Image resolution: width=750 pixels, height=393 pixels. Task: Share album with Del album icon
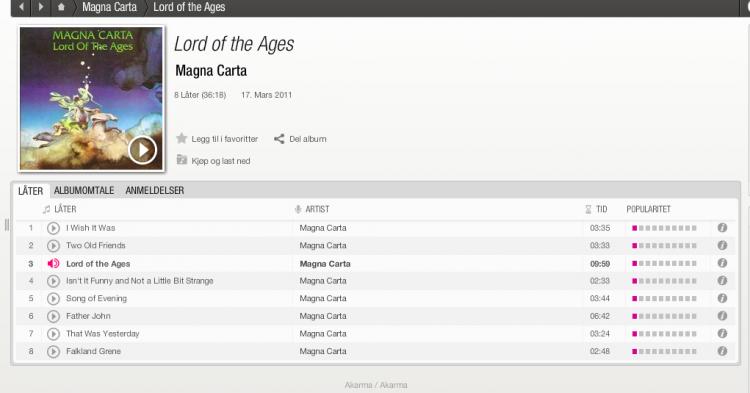[279, 139]
